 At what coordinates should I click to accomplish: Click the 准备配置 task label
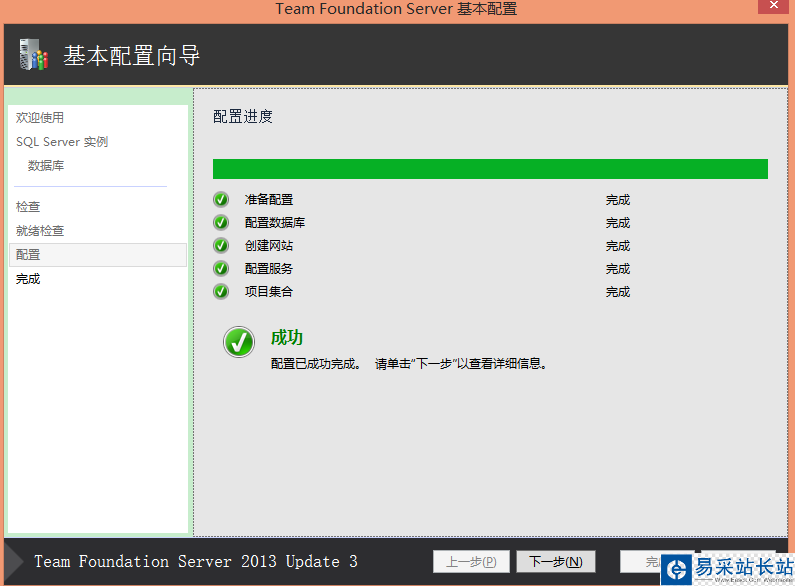pos(269,200)
